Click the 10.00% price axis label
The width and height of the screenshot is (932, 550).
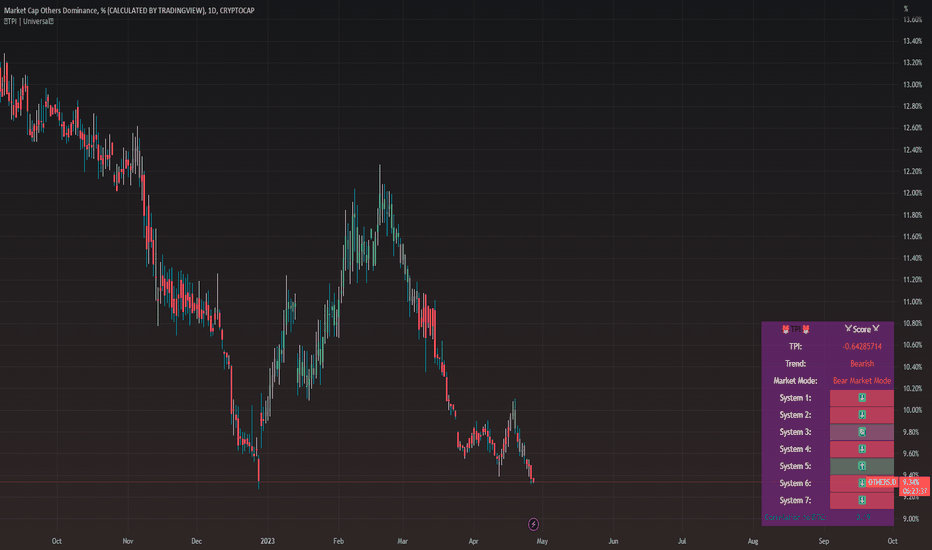coord(912,410)
